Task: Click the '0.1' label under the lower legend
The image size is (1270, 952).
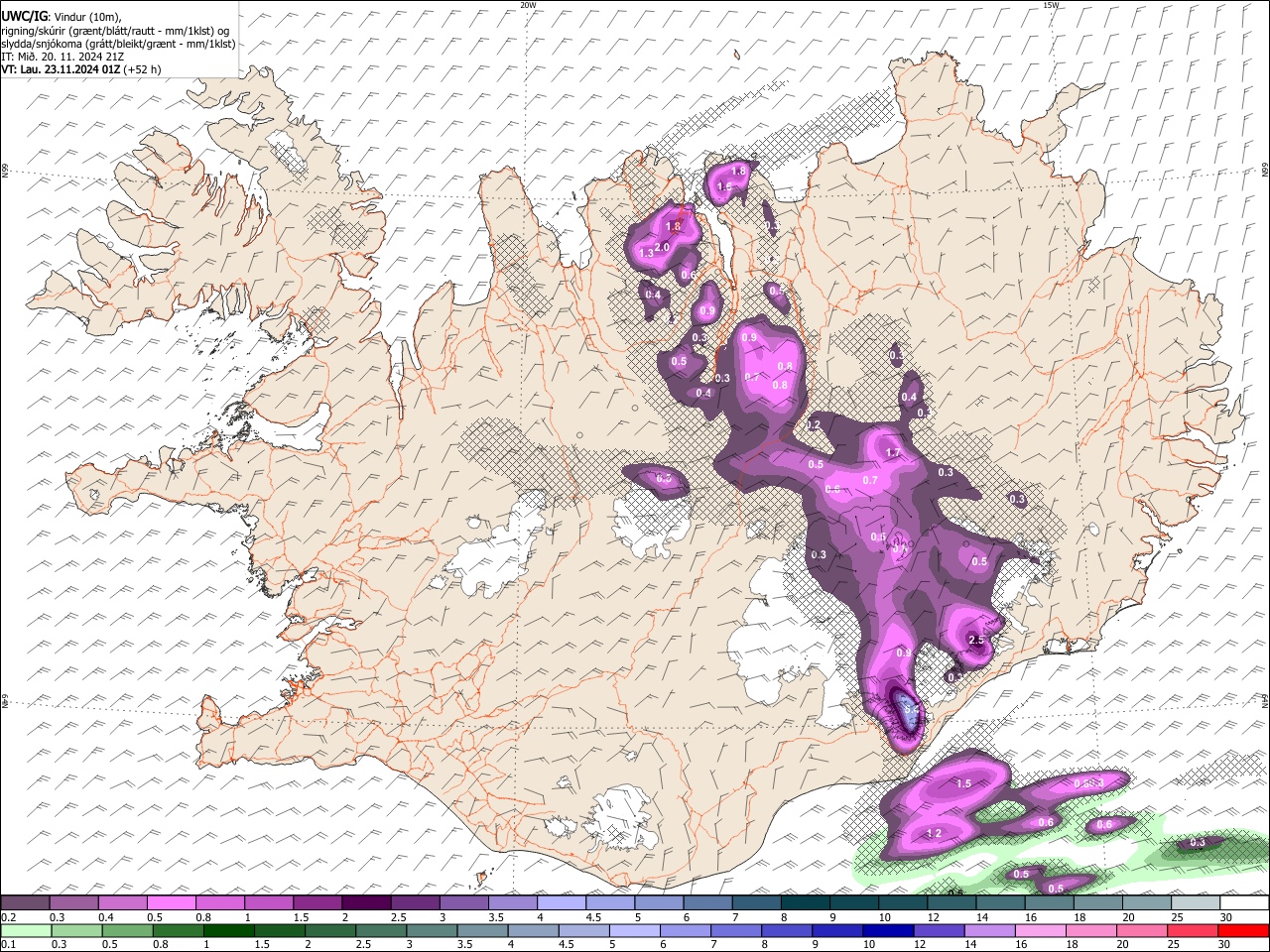Action: (8, 945)
